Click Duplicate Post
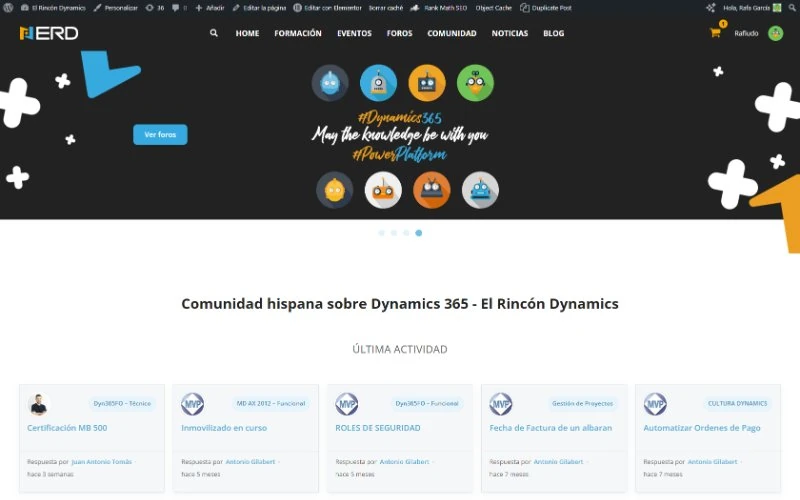This screenshot has width=800, height=500. pos(546,8)
